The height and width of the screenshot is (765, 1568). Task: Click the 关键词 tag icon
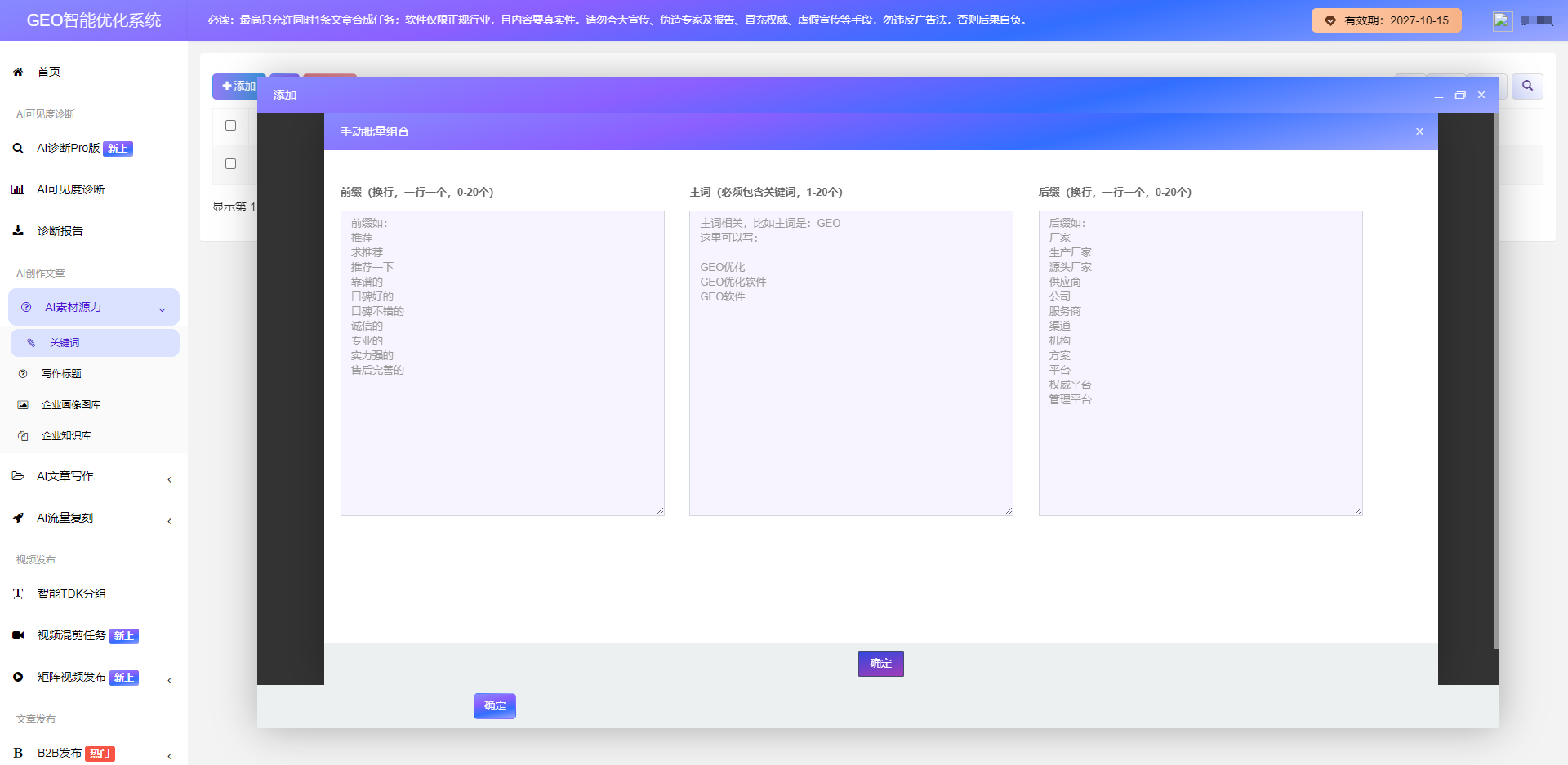pos(31,343)
